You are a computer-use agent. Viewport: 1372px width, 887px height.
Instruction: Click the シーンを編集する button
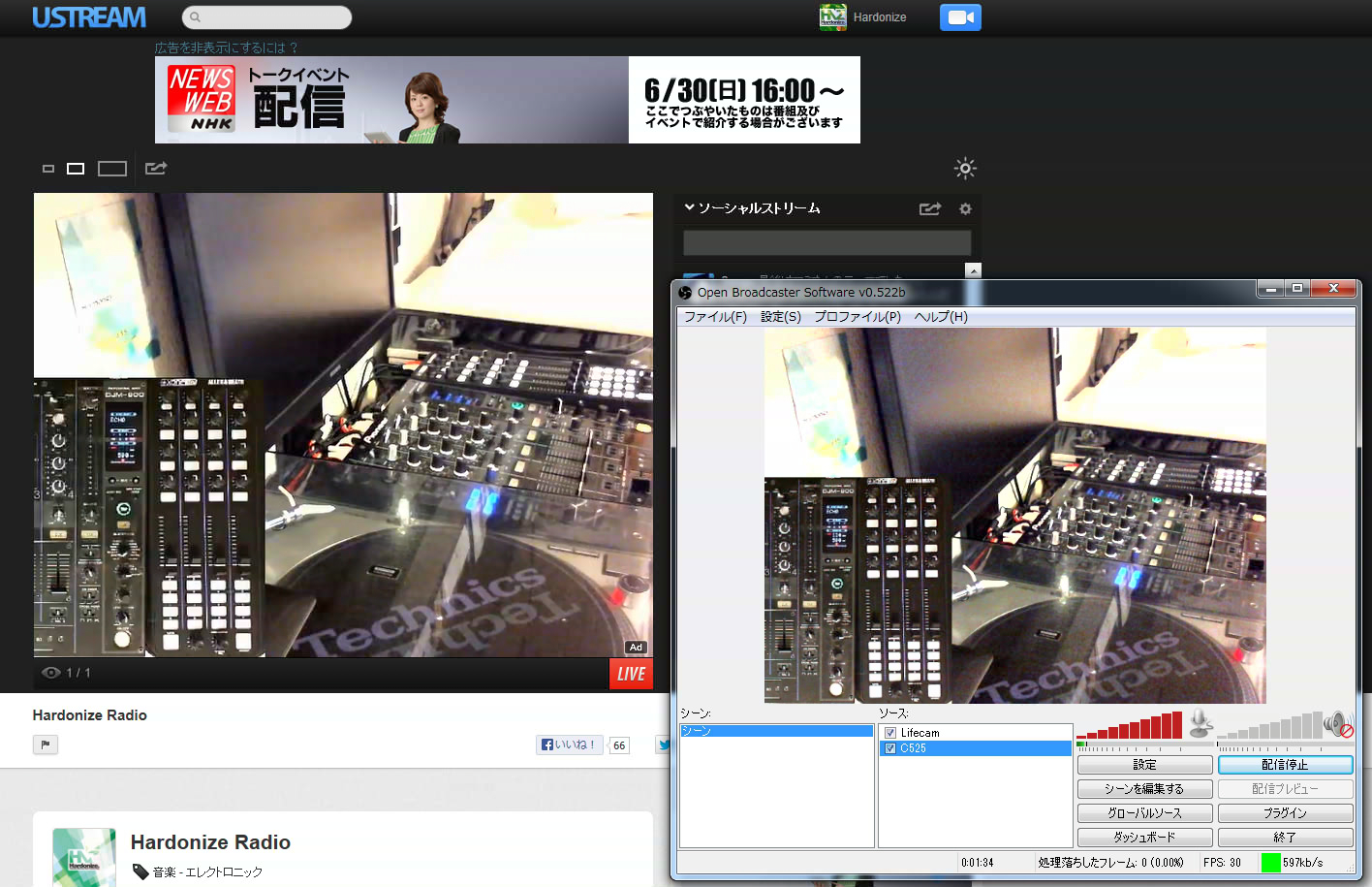[1145, 789]
